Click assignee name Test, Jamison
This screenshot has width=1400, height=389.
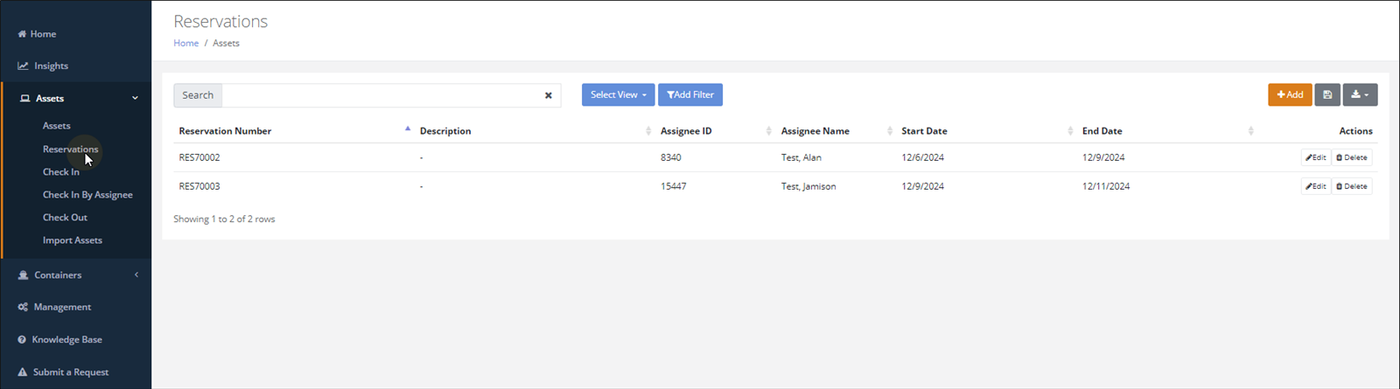tap(809, 186)
